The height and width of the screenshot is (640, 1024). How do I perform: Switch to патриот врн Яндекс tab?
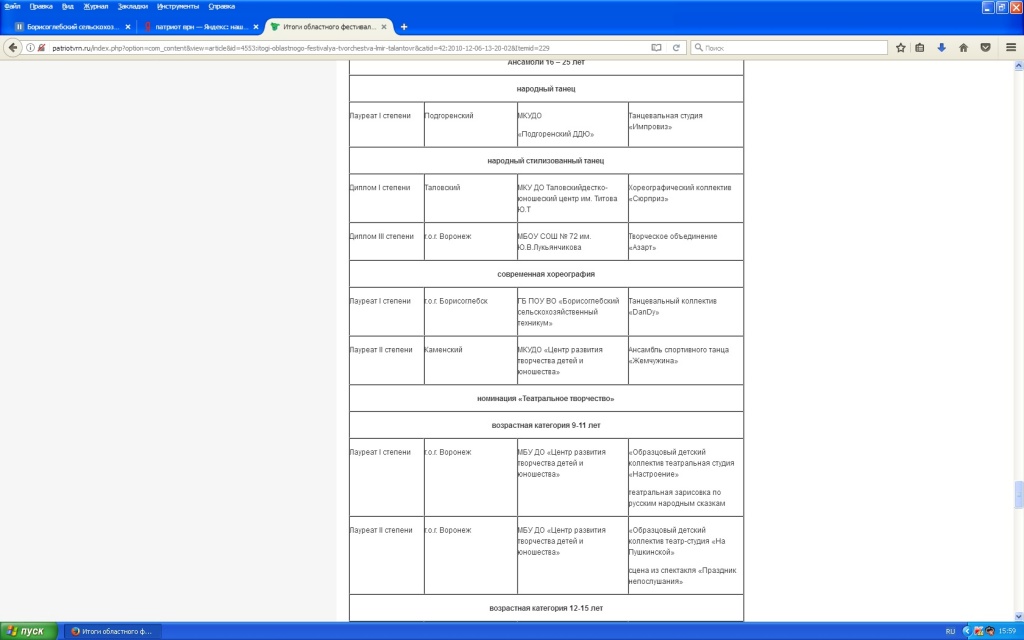tap(200, 27)
